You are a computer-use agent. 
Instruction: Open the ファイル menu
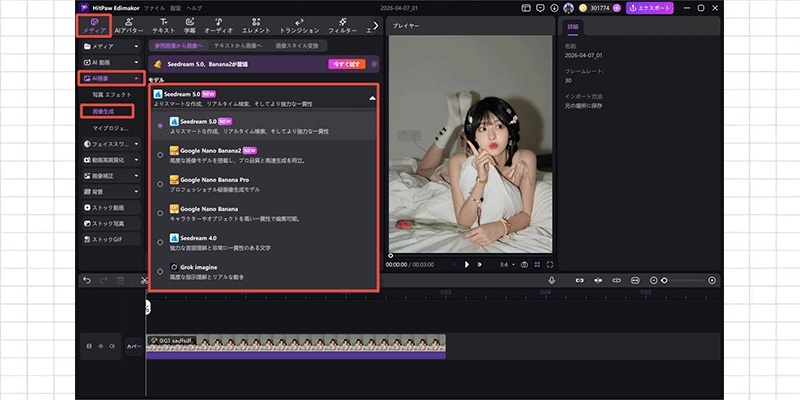pyautogui.click(x=154, y=8)
